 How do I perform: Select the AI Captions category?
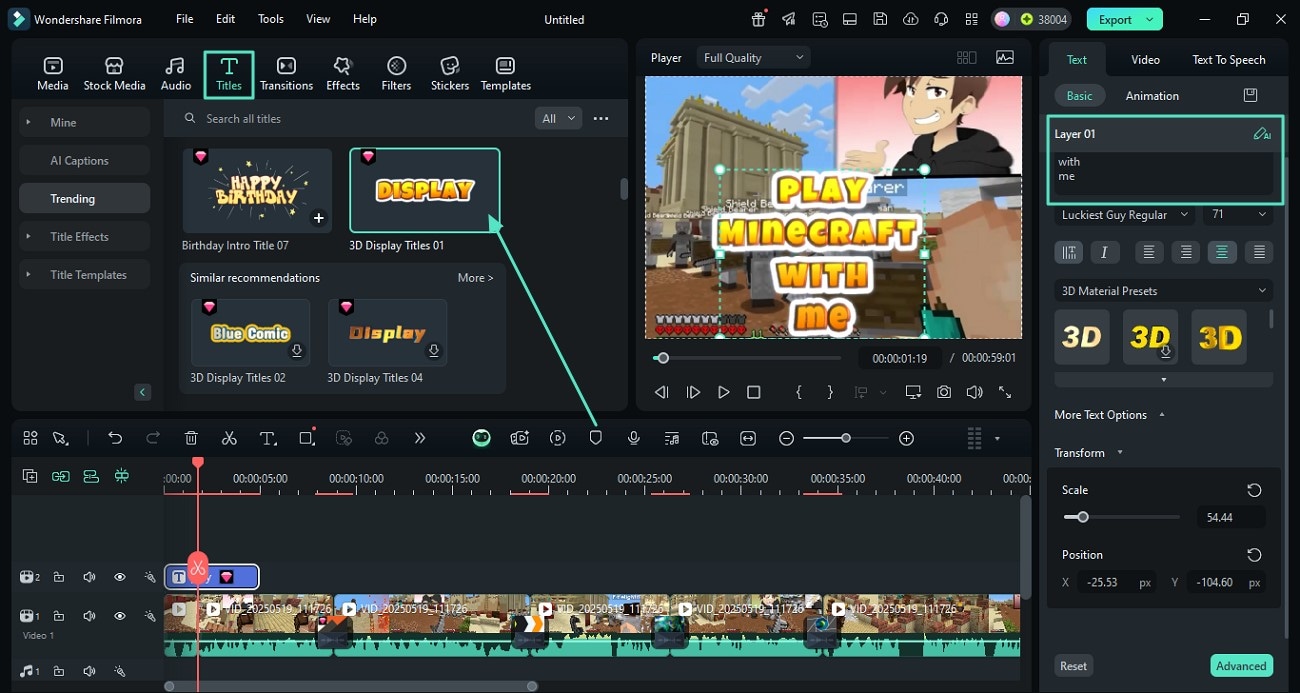tap(84, 160)
